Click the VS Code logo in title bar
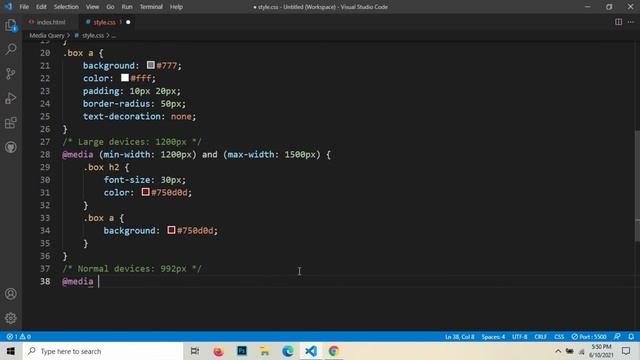The height and width of the screenshot is (360, 640). pyautogui.click(x=9, y=7)
